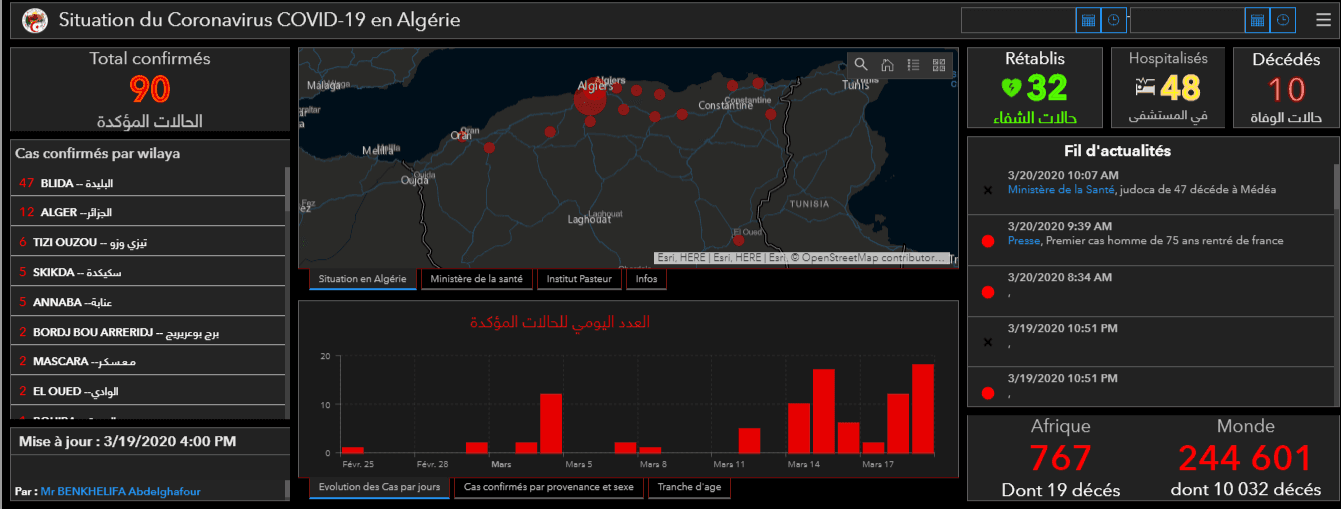Screen dimensions: 1341x509
Task: Open the Presse news link
Action: click(x=1023, y=241)
